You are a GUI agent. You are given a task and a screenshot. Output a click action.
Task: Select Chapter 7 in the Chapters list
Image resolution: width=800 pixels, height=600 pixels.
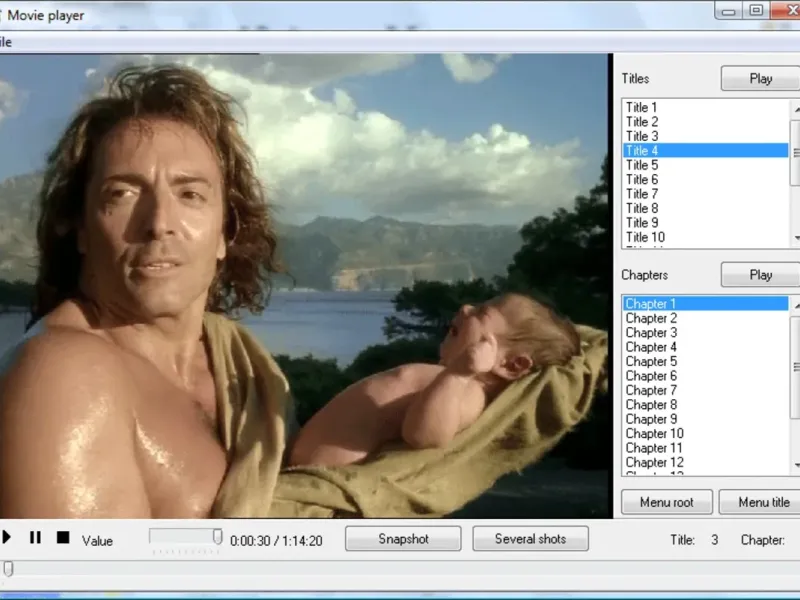(705, 390)
